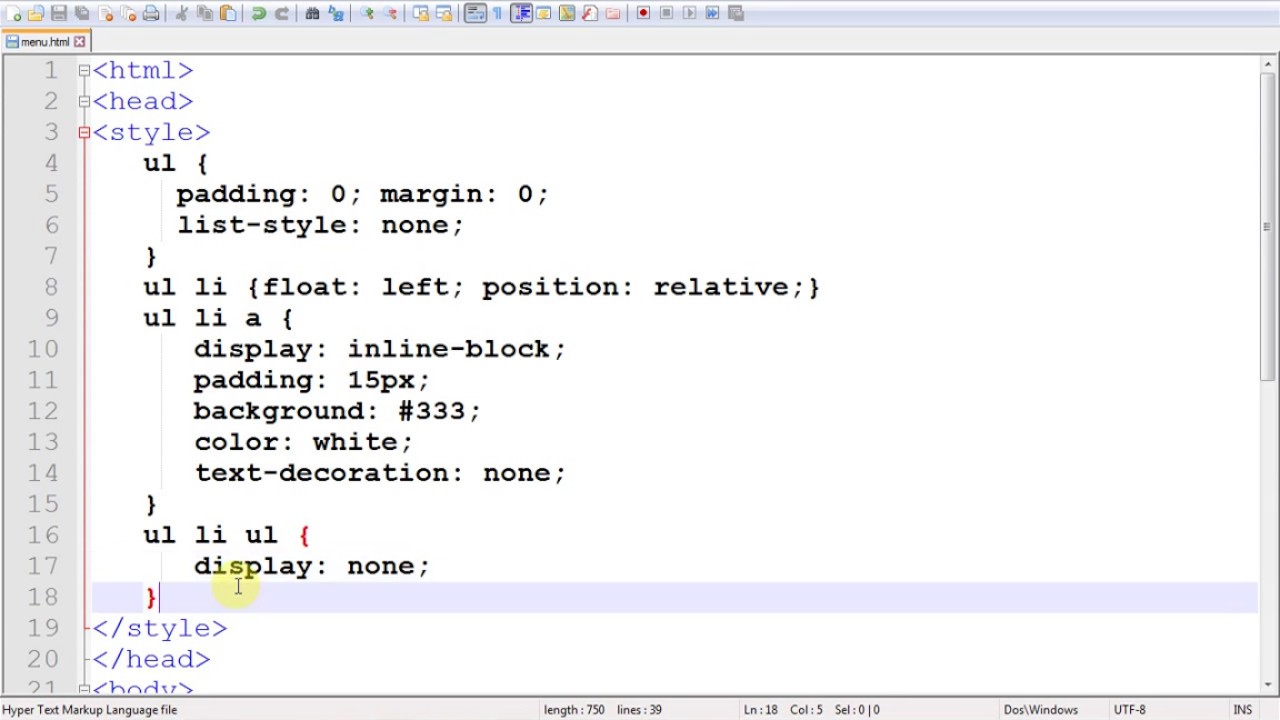Collapse the html fold on line 1
The image size is (1280, 720).
click(x=84, y=70)
